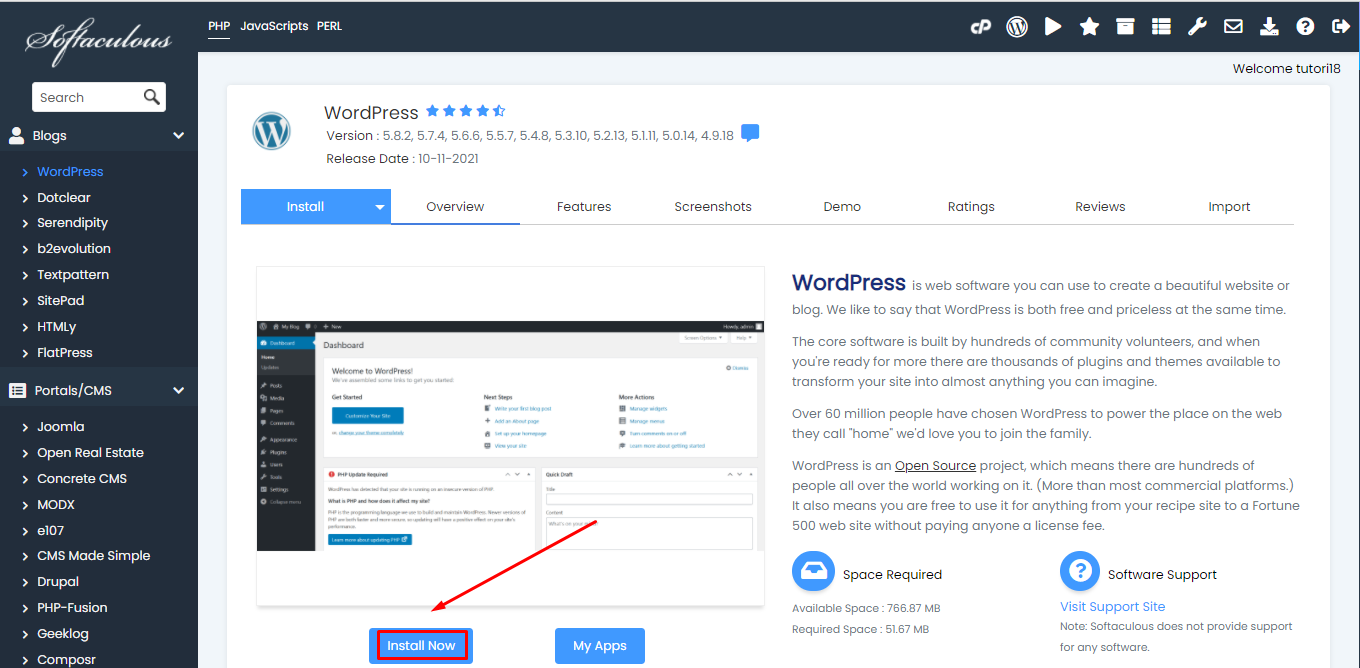Click the Portals/CMS category list icon

tap(17, 390)
